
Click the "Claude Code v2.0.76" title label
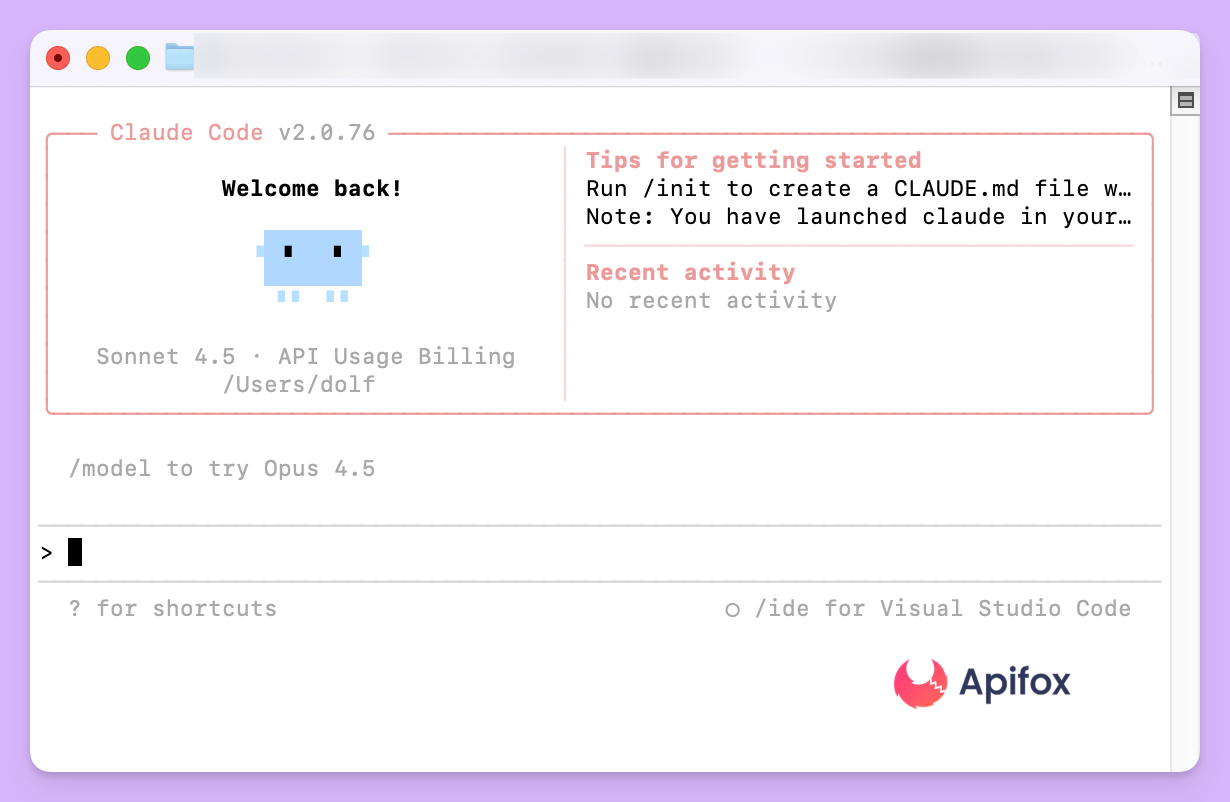[x=242, y=132]
